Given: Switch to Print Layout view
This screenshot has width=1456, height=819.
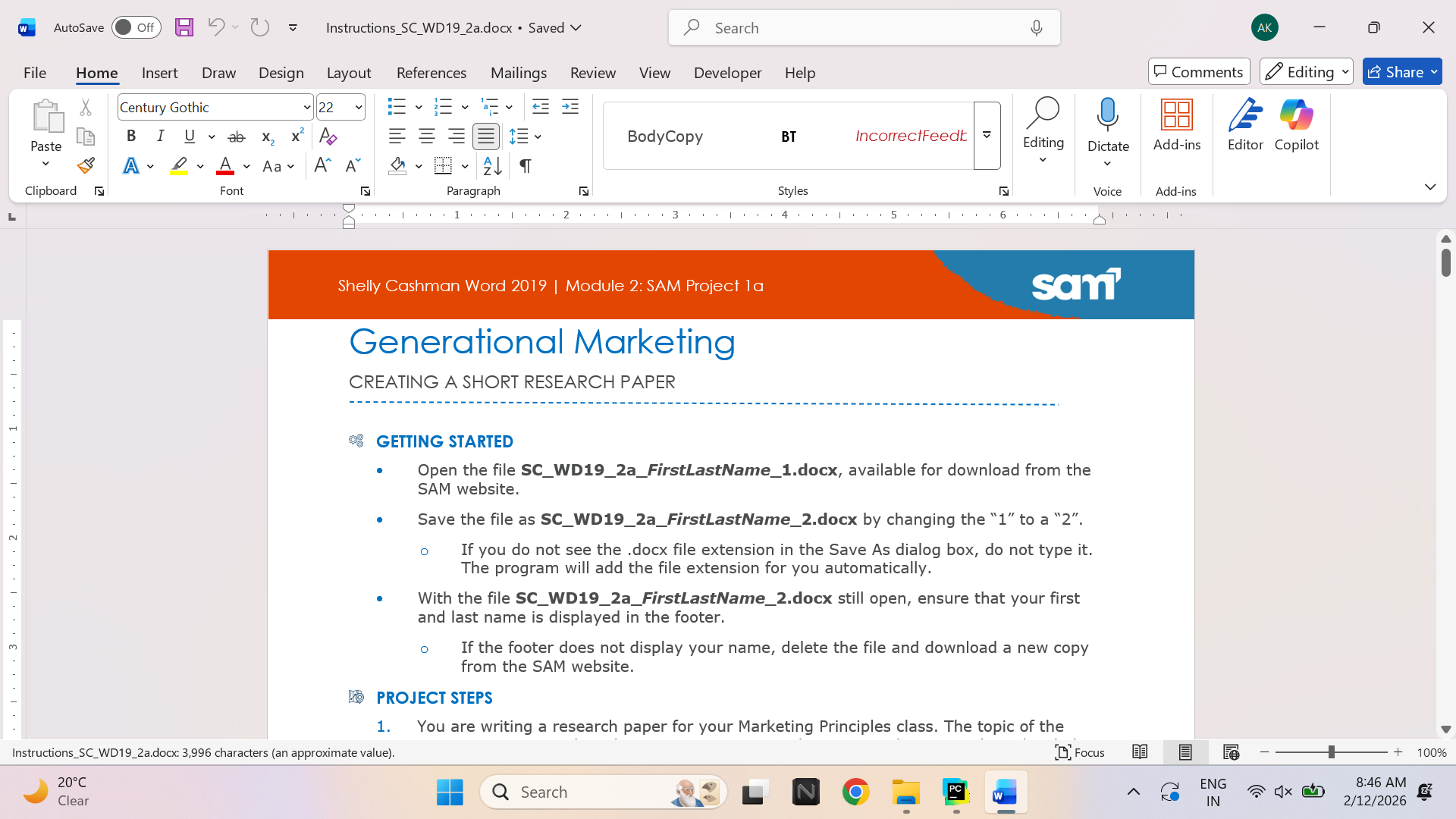Looking at the screenshot, I should click(x=1185, y=752).
